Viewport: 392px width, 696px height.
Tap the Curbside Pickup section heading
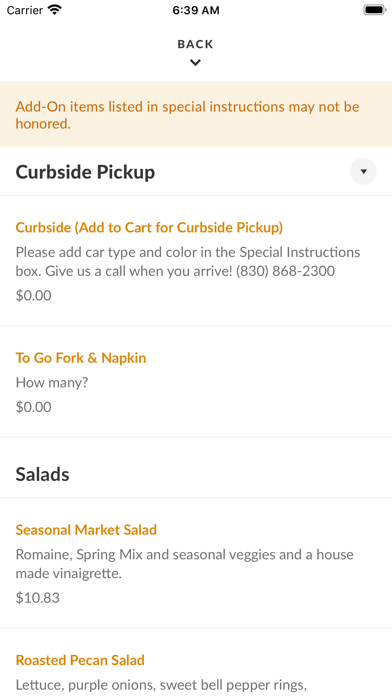coord(85,172)
